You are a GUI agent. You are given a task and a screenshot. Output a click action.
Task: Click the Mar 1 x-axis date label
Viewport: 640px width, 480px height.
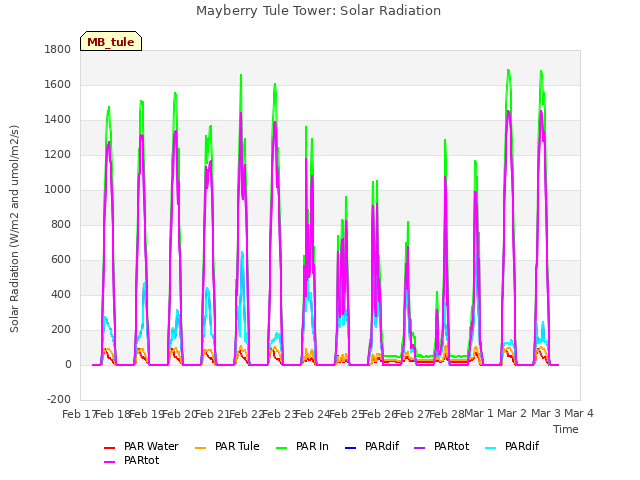point(479,413)
